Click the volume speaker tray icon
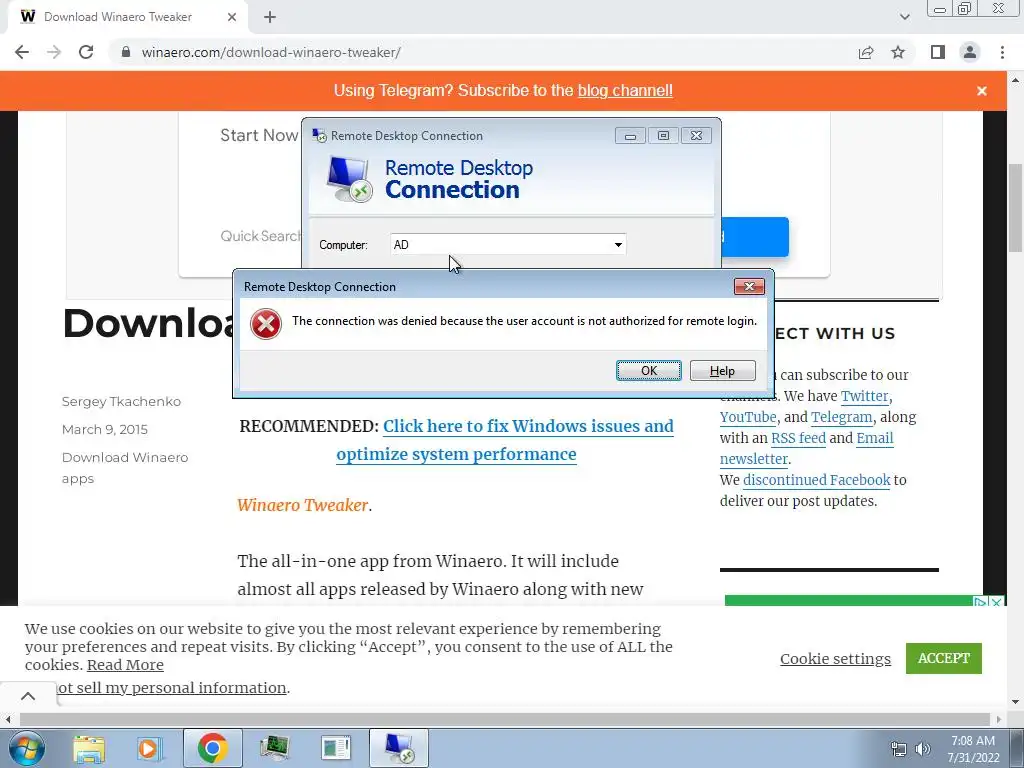Image resolution: width=1024 pixels, height=768 pixels. pos(923,749)
